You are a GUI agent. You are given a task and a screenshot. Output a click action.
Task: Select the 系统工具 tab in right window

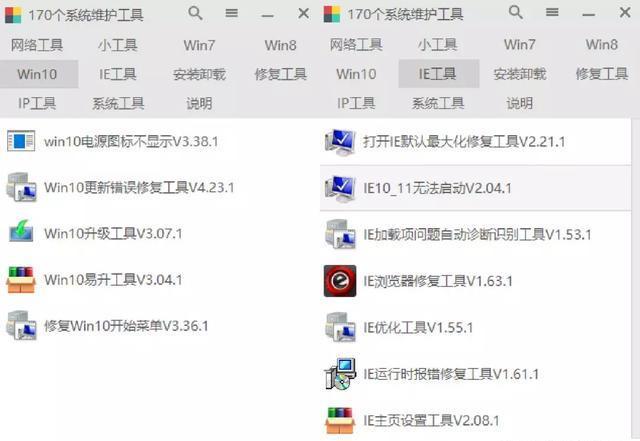[438, 103]
